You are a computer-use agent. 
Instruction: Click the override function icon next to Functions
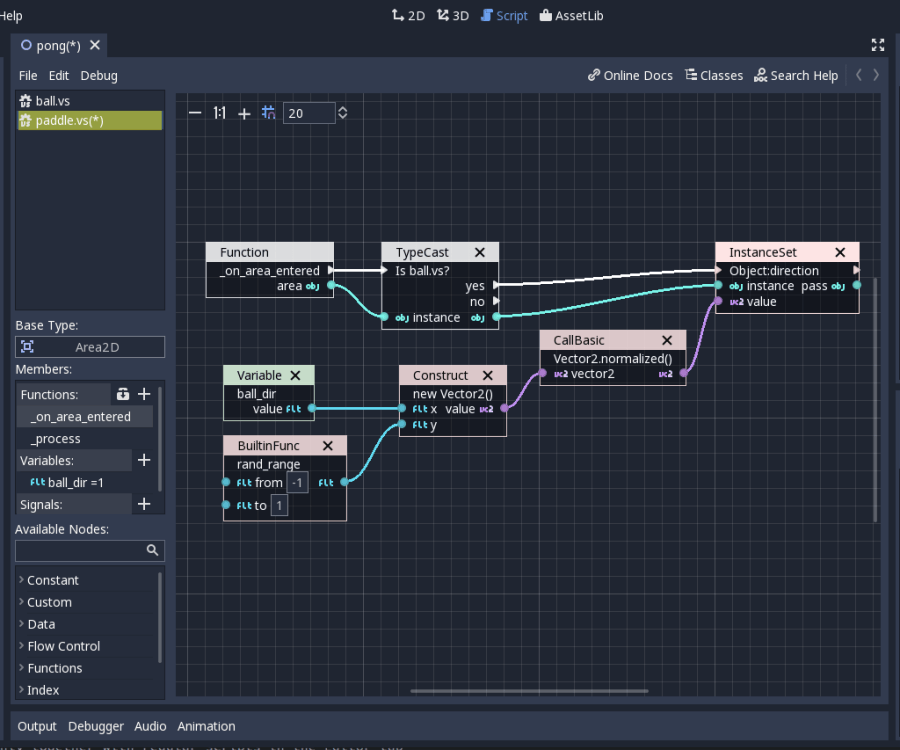tap(122, 394)
